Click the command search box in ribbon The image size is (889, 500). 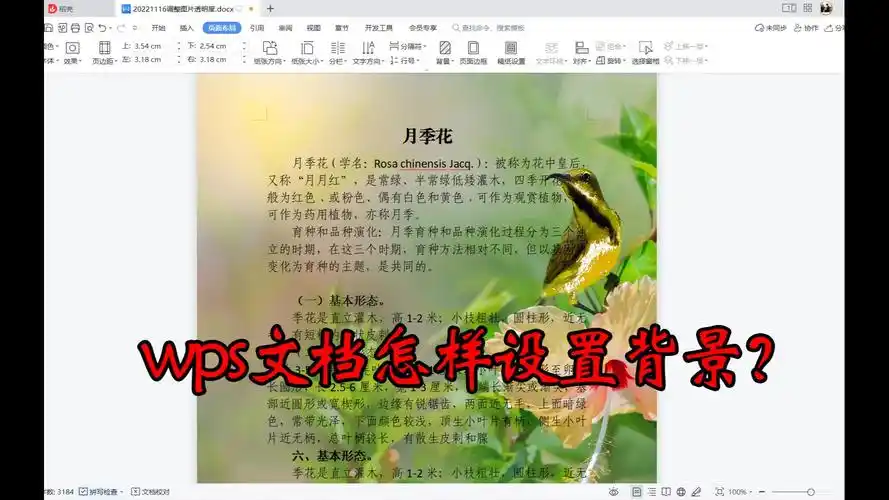click(489, 28)
